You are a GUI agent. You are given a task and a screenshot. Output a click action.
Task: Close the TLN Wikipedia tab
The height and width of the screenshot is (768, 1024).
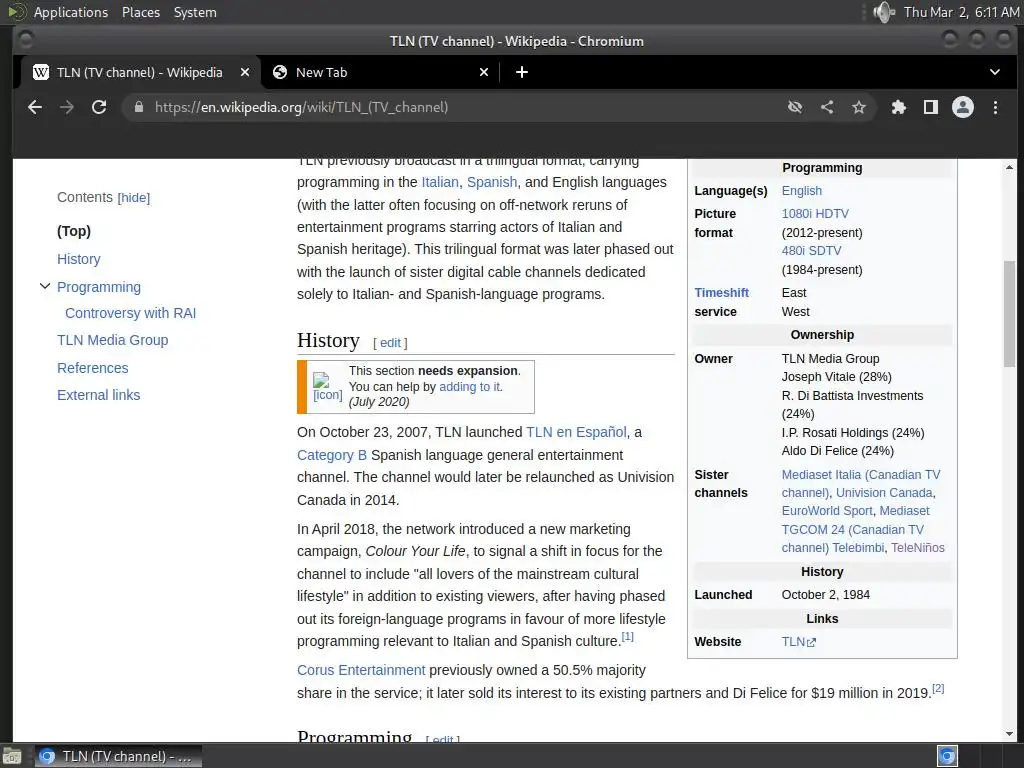(x=245, y=72)
